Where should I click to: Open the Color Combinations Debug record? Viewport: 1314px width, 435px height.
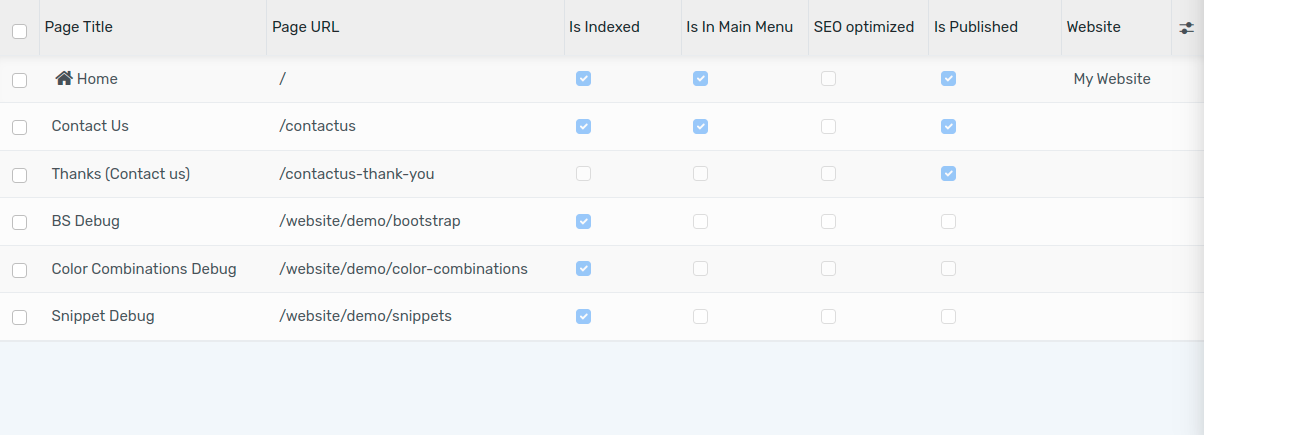coord(144,269)
